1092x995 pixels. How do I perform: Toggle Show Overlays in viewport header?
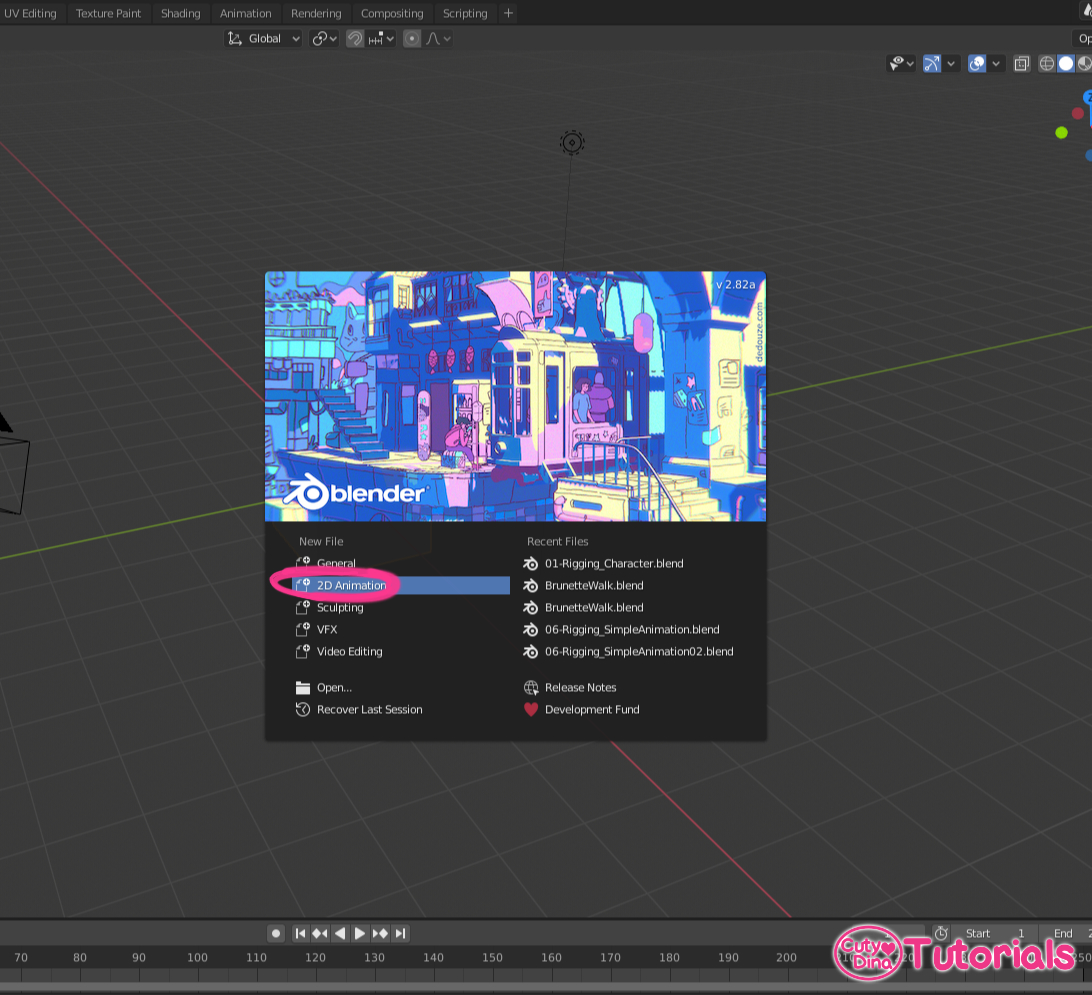pos(976,63)
